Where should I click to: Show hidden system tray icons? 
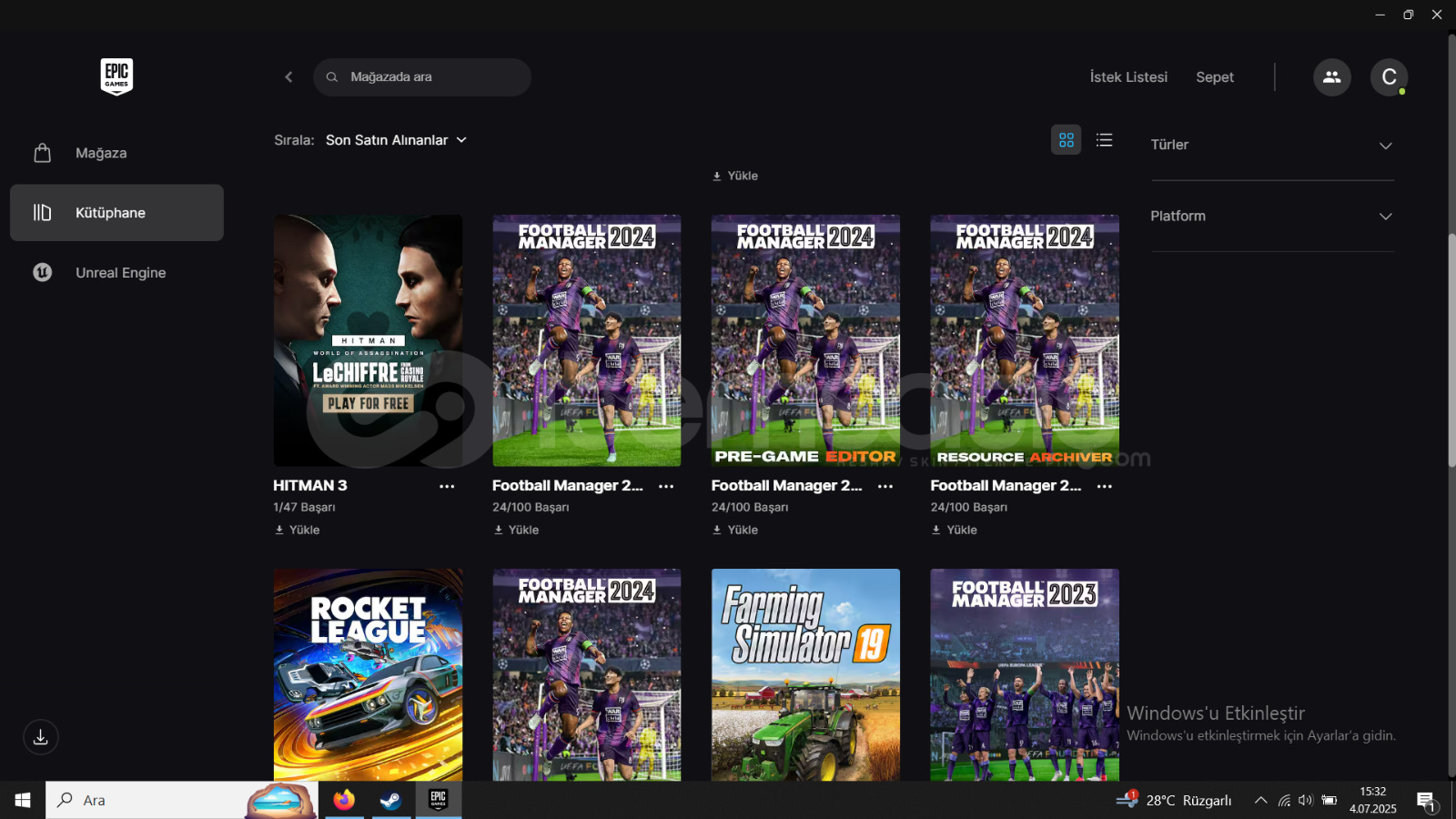coord(1260,800)
